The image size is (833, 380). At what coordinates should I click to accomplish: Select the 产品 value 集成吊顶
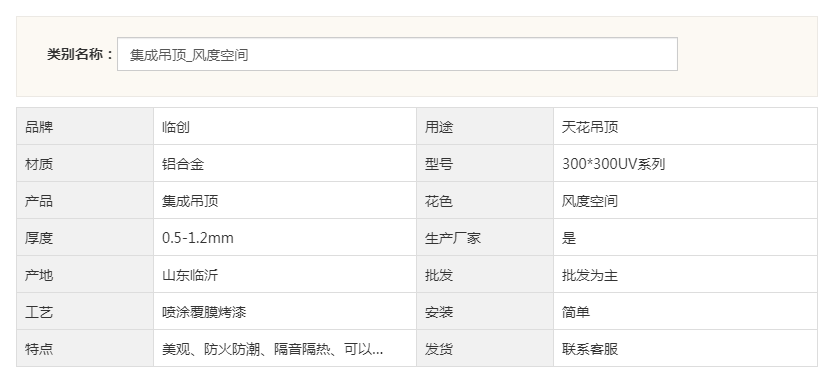click(190, 201)
